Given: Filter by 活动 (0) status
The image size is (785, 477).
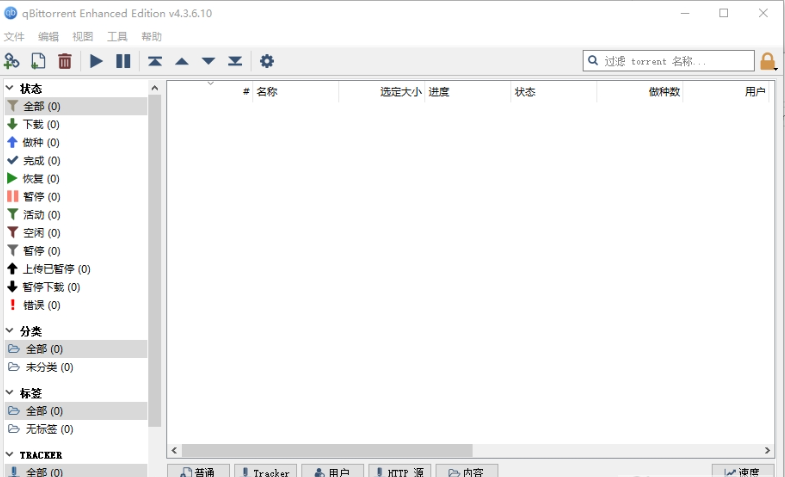Looking at the screenshot, I should click(76, 214).
